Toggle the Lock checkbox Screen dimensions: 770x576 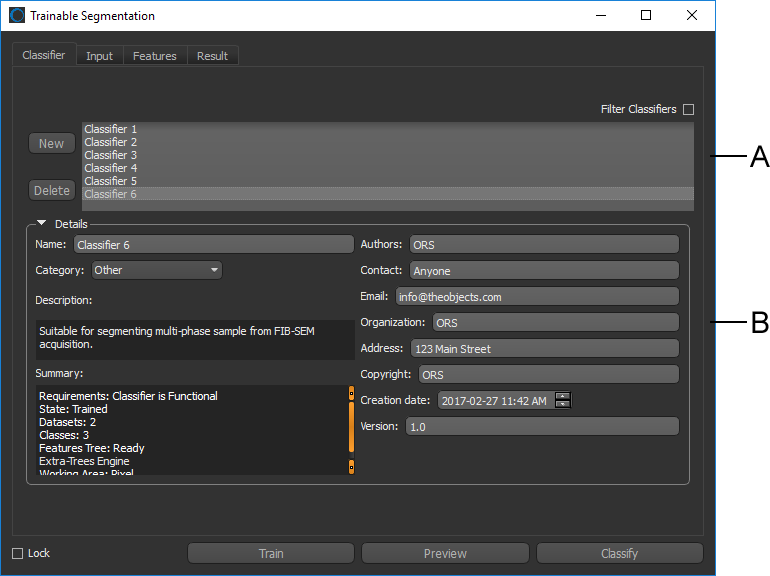17,553
